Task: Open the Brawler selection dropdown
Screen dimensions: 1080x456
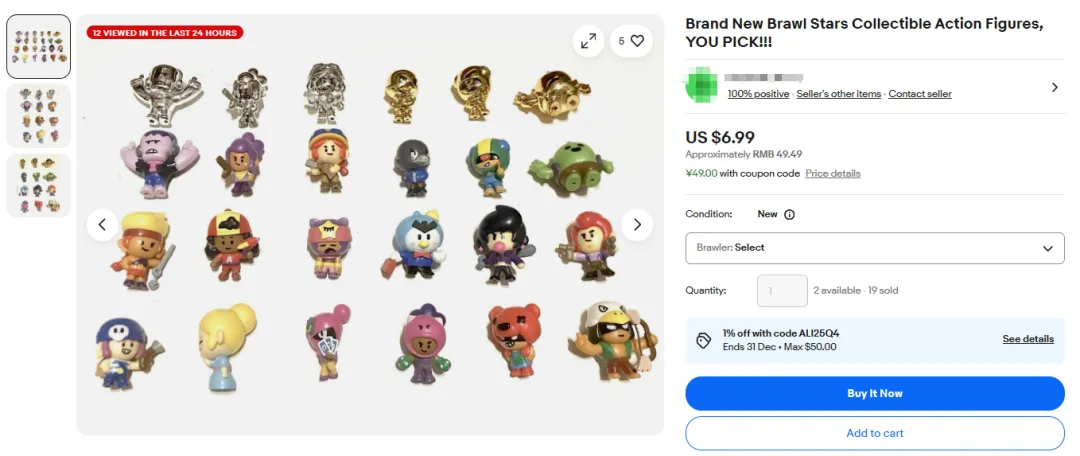Action: [874, 248]
